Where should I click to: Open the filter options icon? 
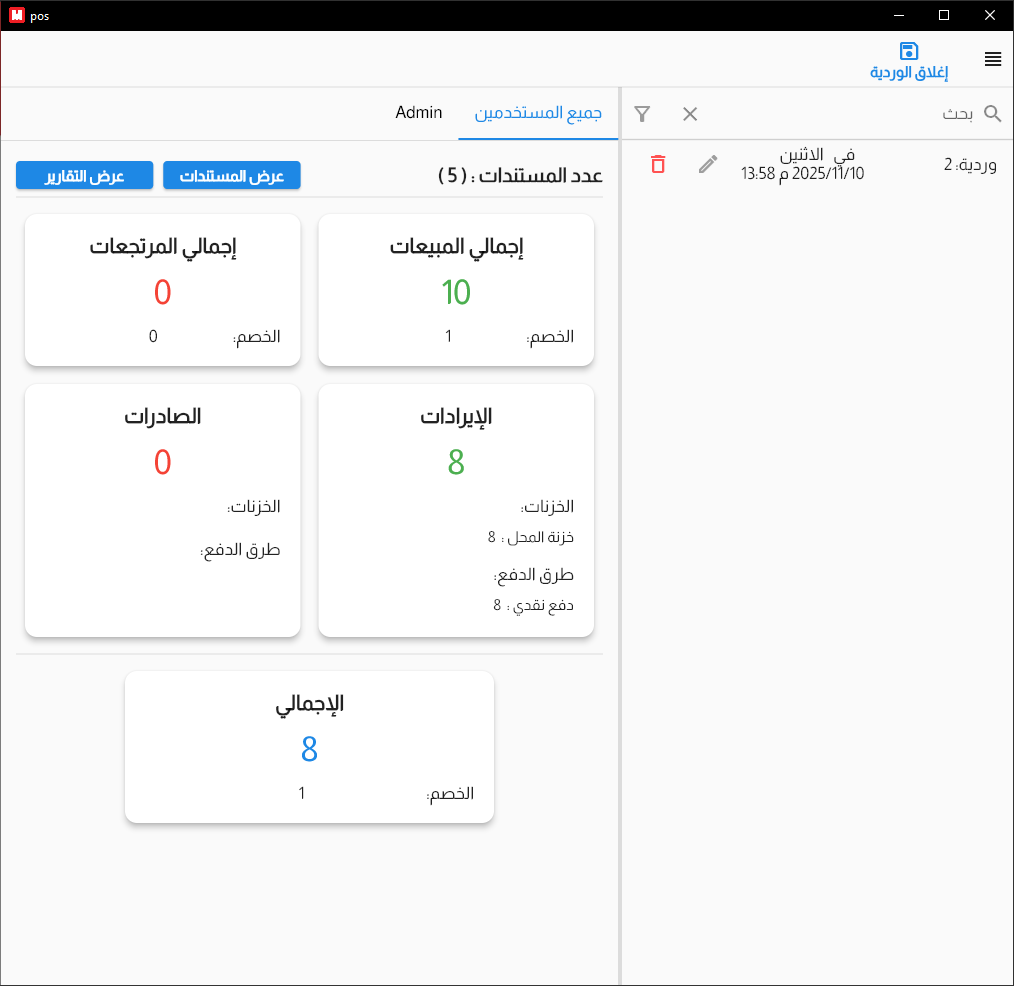[643, 114]
